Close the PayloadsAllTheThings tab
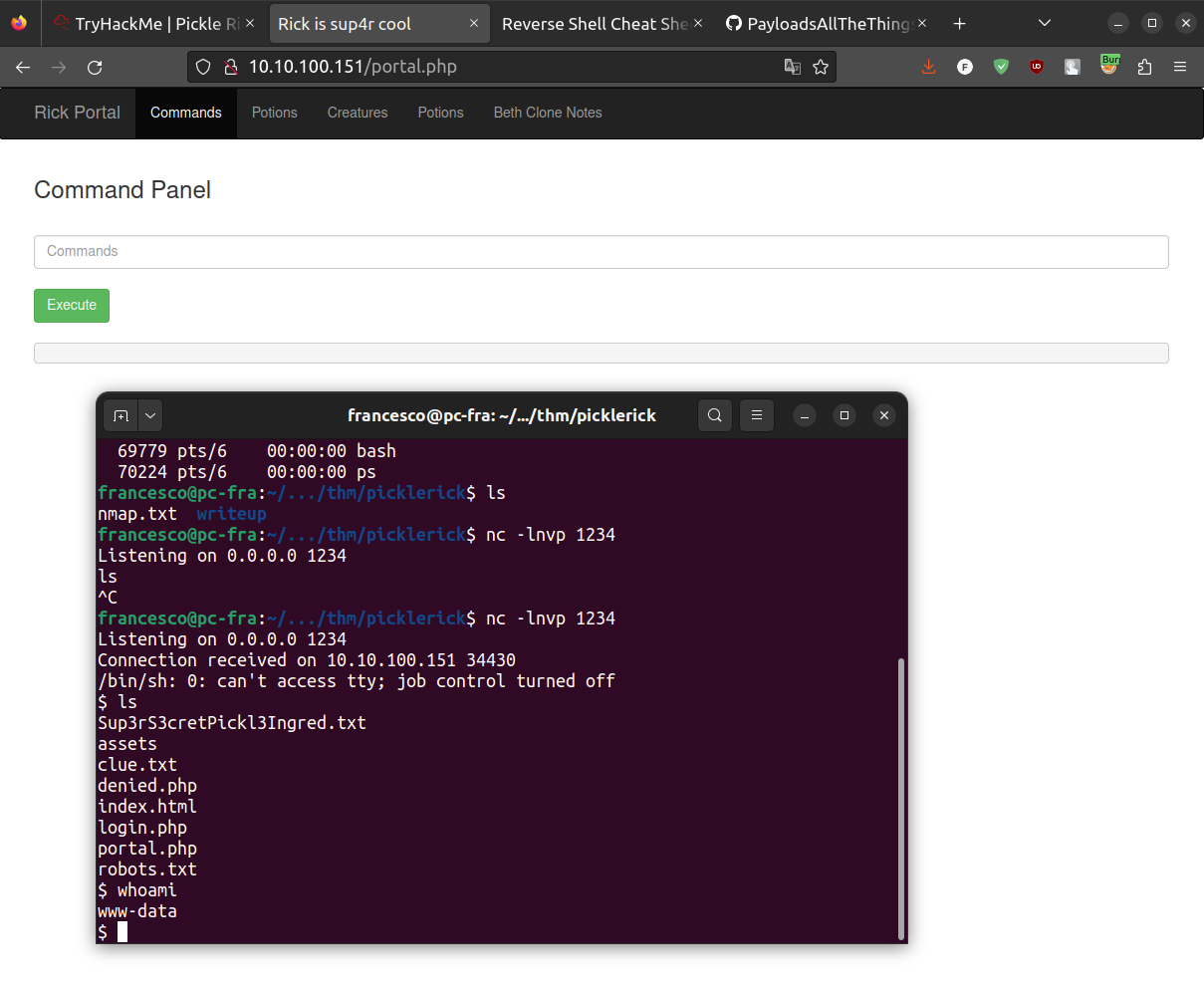1204x989 pixels. 922,23
